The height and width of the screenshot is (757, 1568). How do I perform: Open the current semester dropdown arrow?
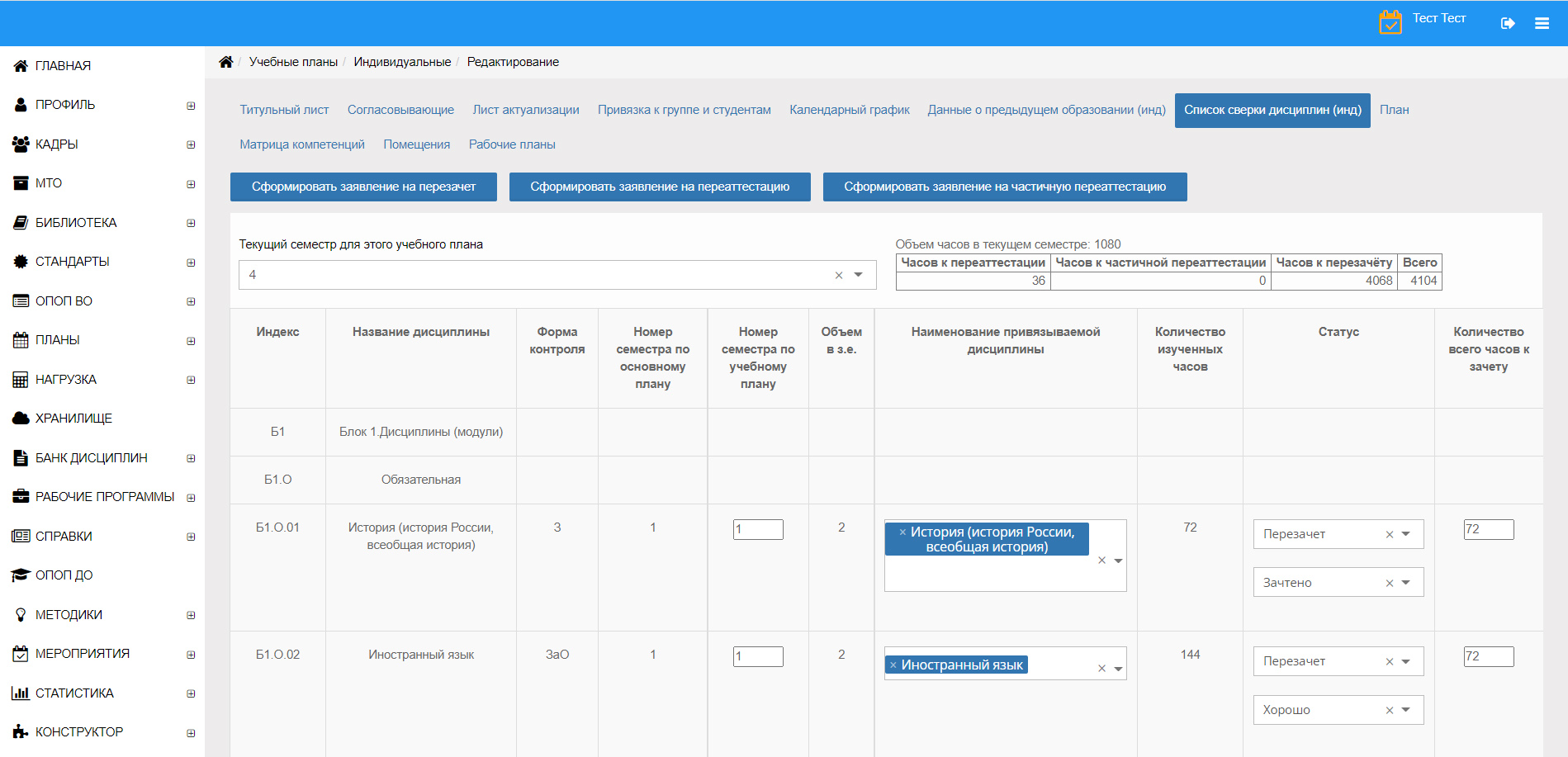click(859, 275)
